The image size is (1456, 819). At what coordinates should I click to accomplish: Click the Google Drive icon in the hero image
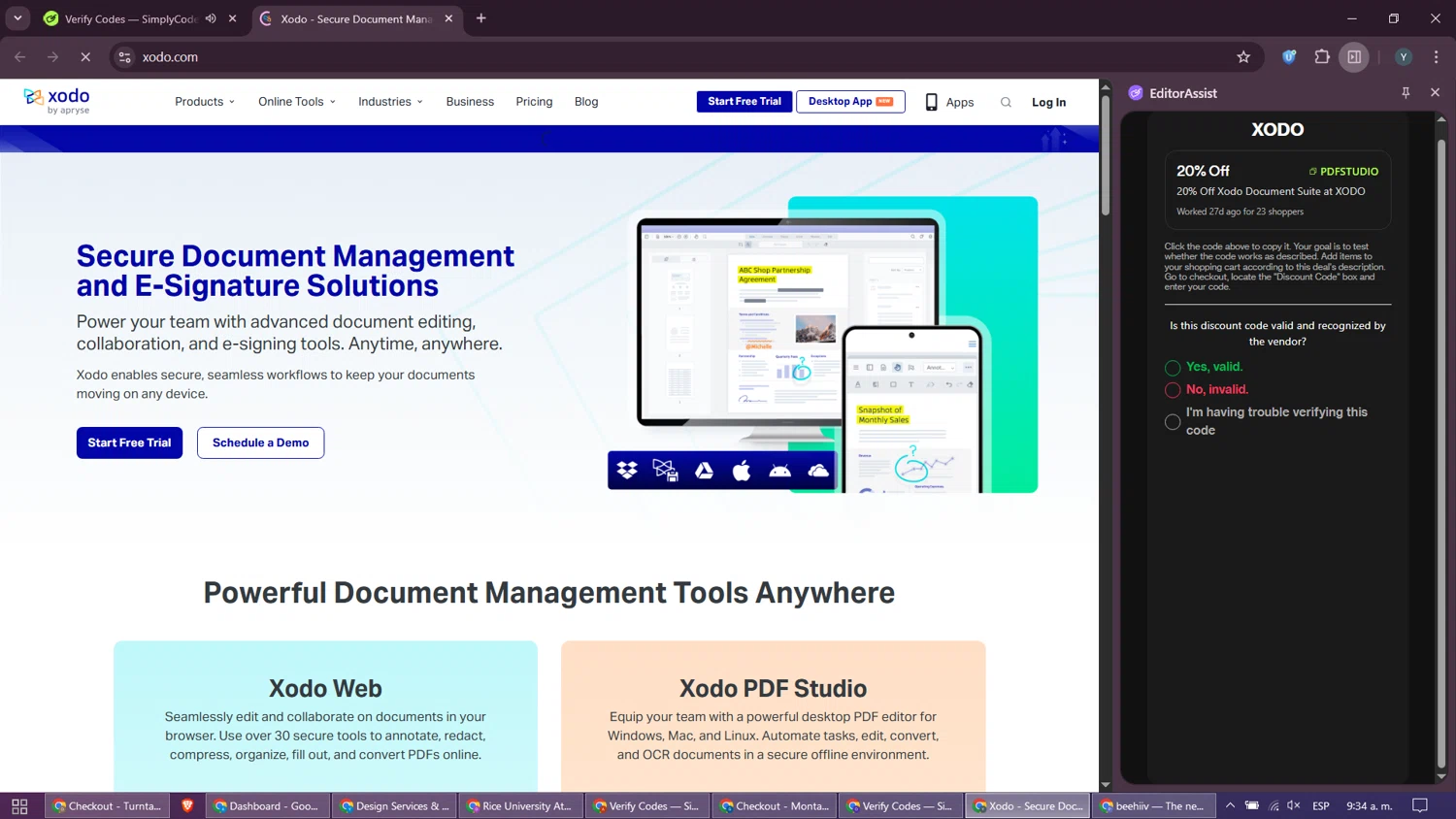704,471
